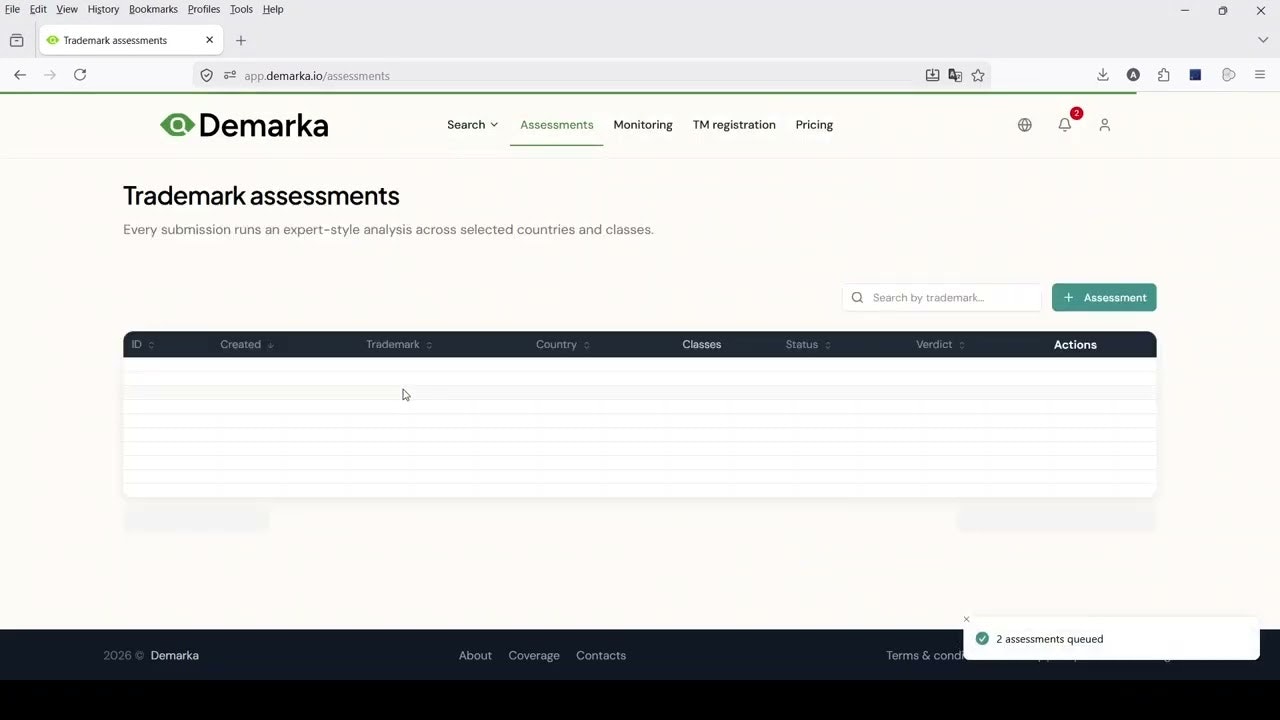
Task: Dismiss the 2 assessments queued toast
Action: coord(966,619)
